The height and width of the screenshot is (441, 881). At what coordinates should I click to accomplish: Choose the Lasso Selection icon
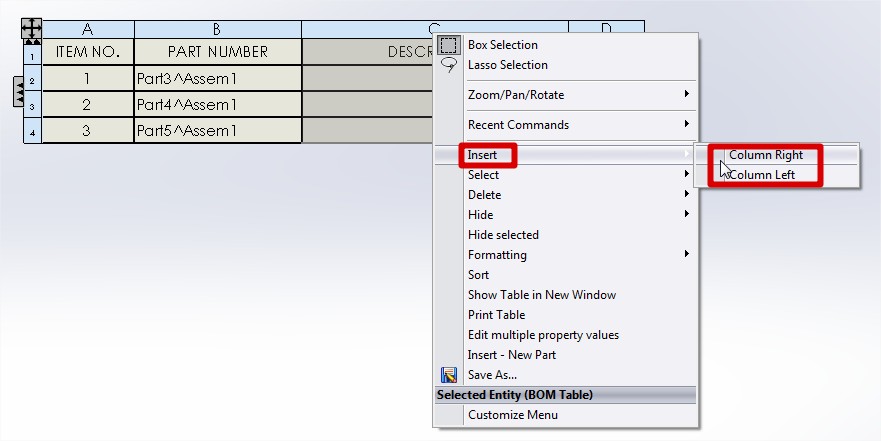pos(449,65)
